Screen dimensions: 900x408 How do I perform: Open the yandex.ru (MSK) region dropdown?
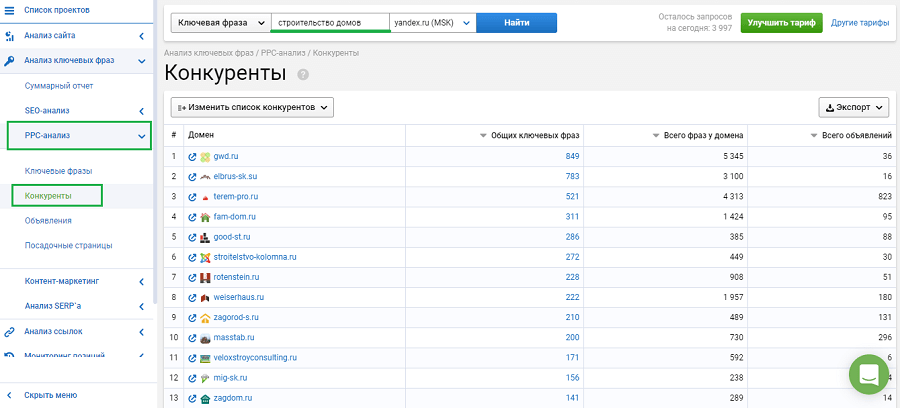[431, 23]
